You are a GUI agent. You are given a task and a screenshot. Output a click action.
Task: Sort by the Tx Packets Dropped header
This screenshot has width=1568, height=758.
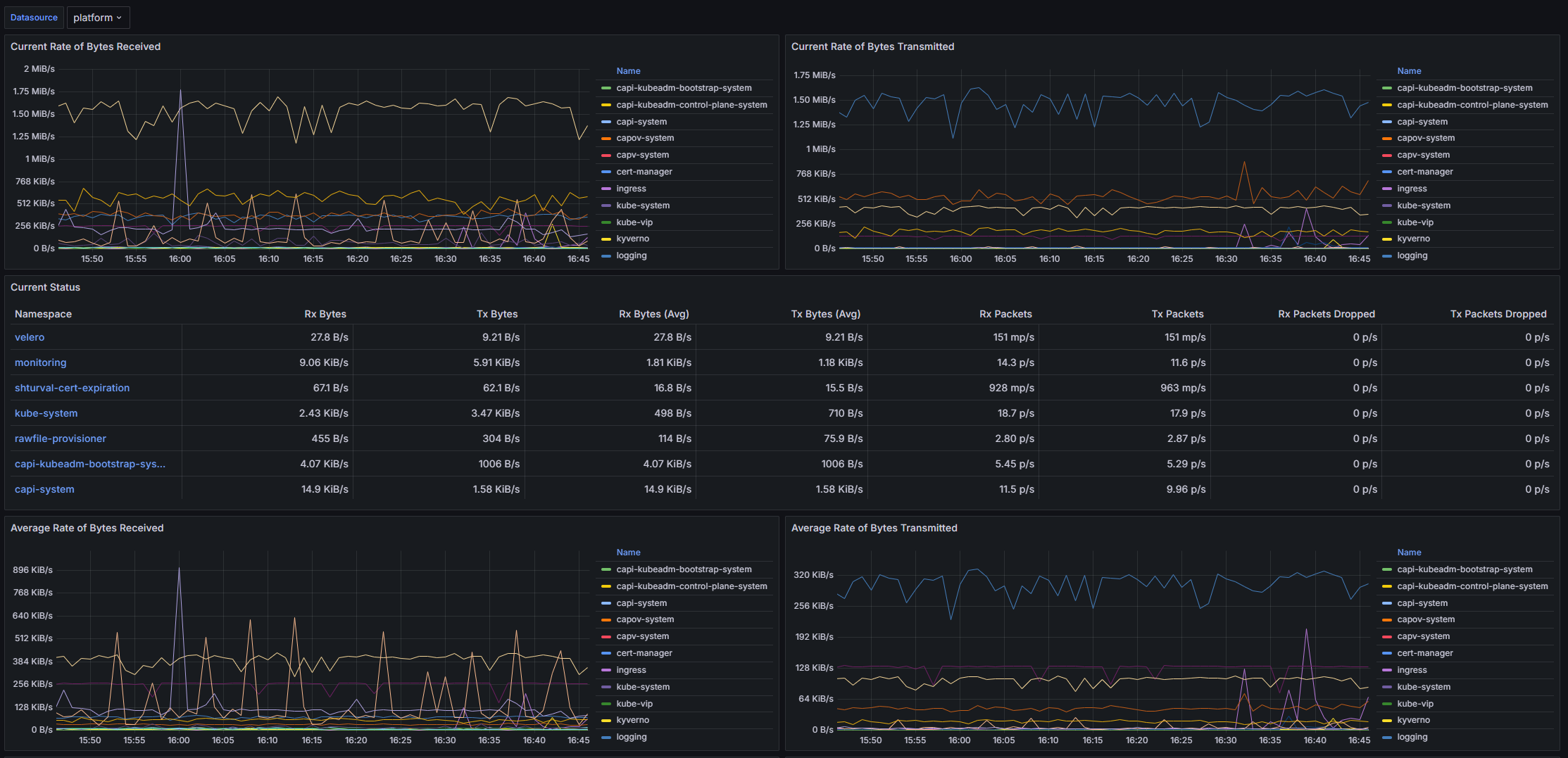(1498, 314)
